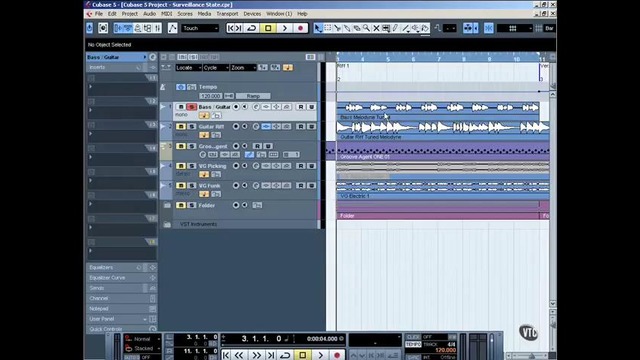Toggle monitor on Guitar Riff track
640x360 pixels.
pyautogui.click(x=244, y=127)
